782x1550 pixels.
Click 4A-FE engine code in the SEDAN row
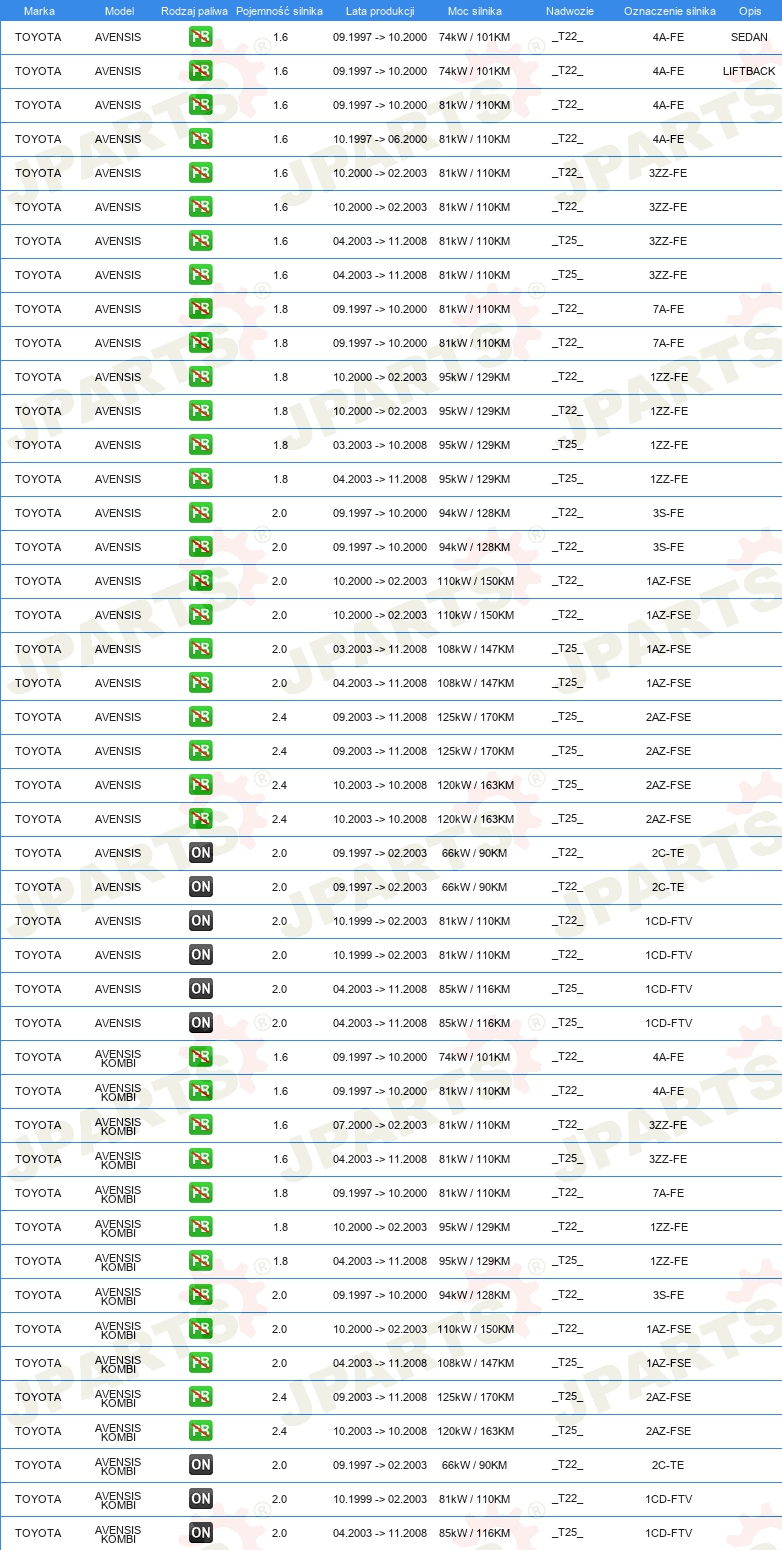[668, 37]
